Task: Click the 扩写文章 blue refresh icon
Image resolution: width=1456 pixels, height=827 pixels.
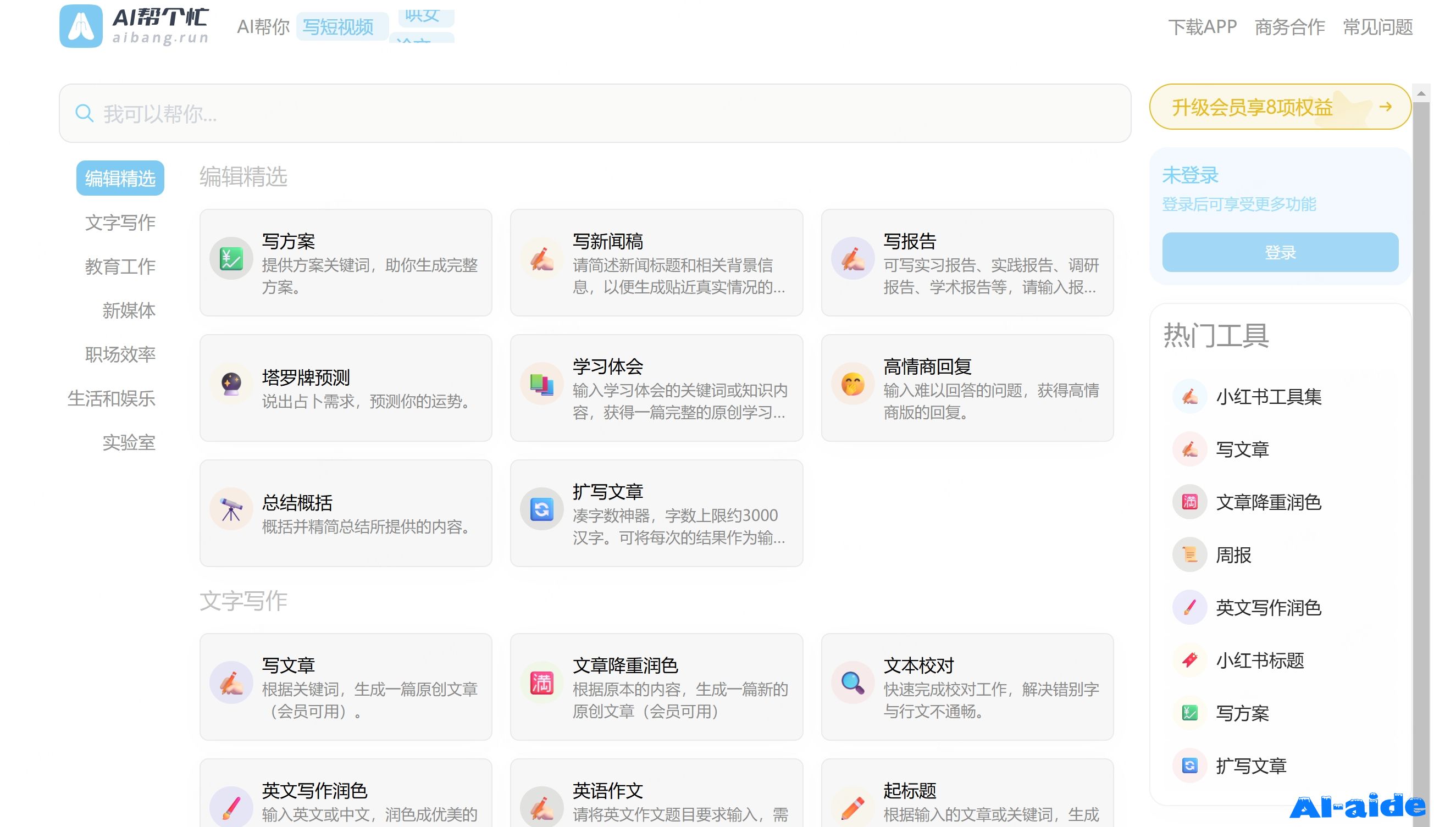Action: [542, 509]
